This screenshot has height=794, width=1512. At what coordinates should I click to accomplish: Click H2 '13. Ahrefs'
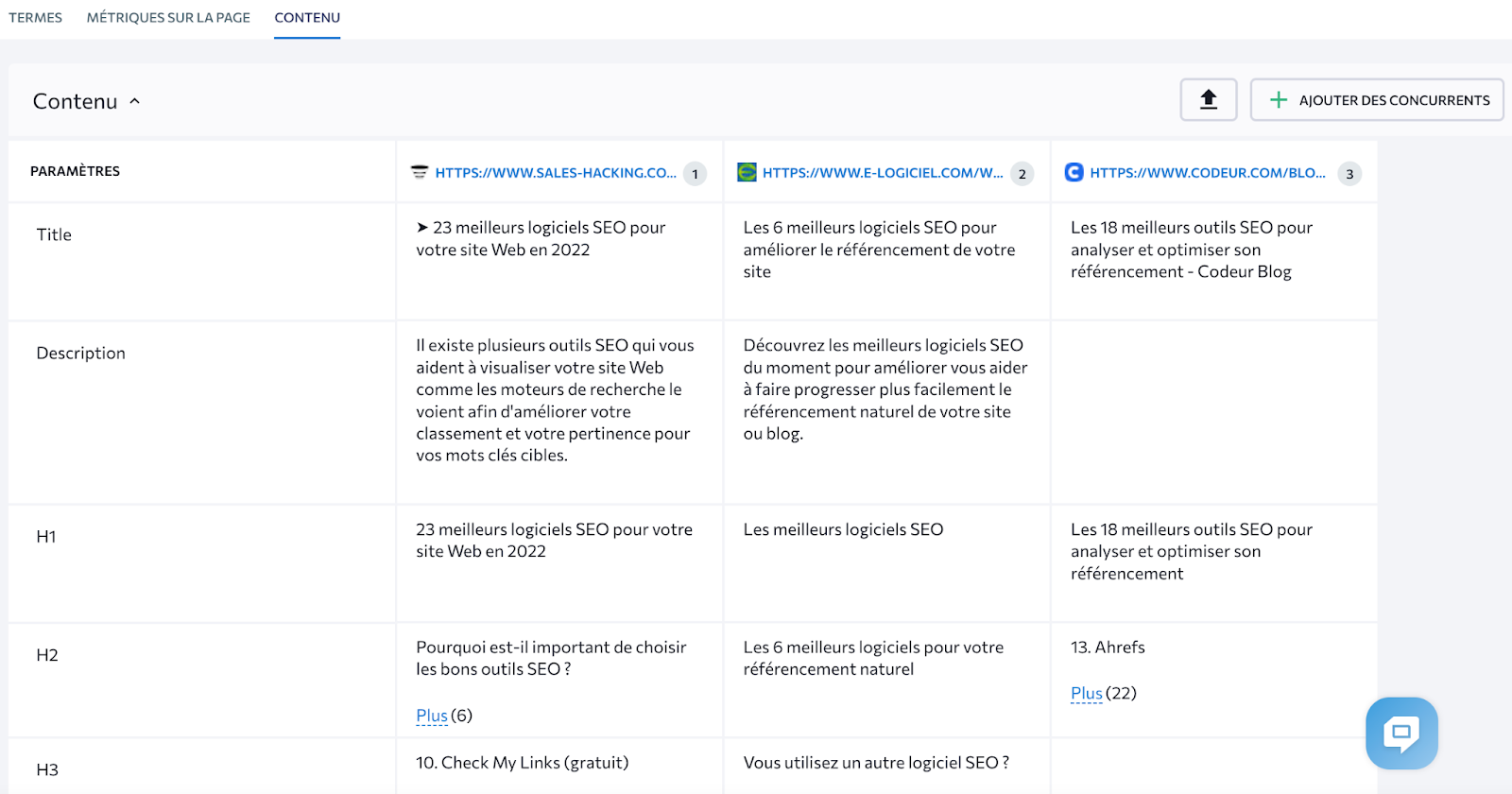(1108, 647)
